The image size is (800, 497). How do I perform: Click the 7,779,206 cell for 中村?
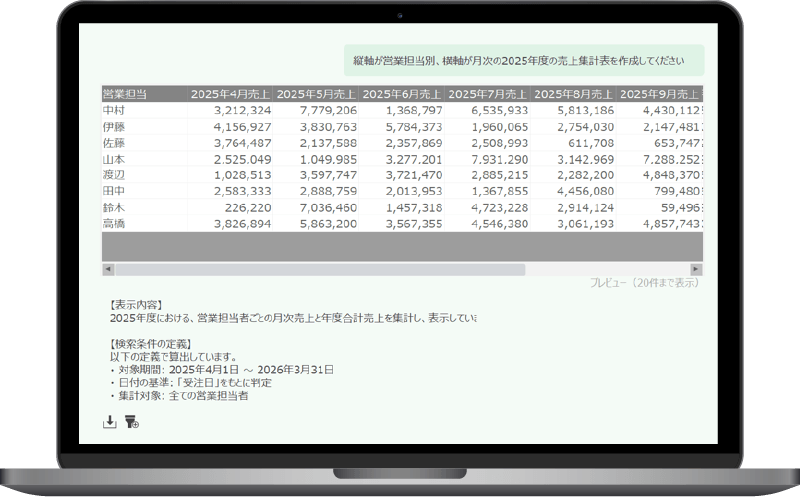316,110
